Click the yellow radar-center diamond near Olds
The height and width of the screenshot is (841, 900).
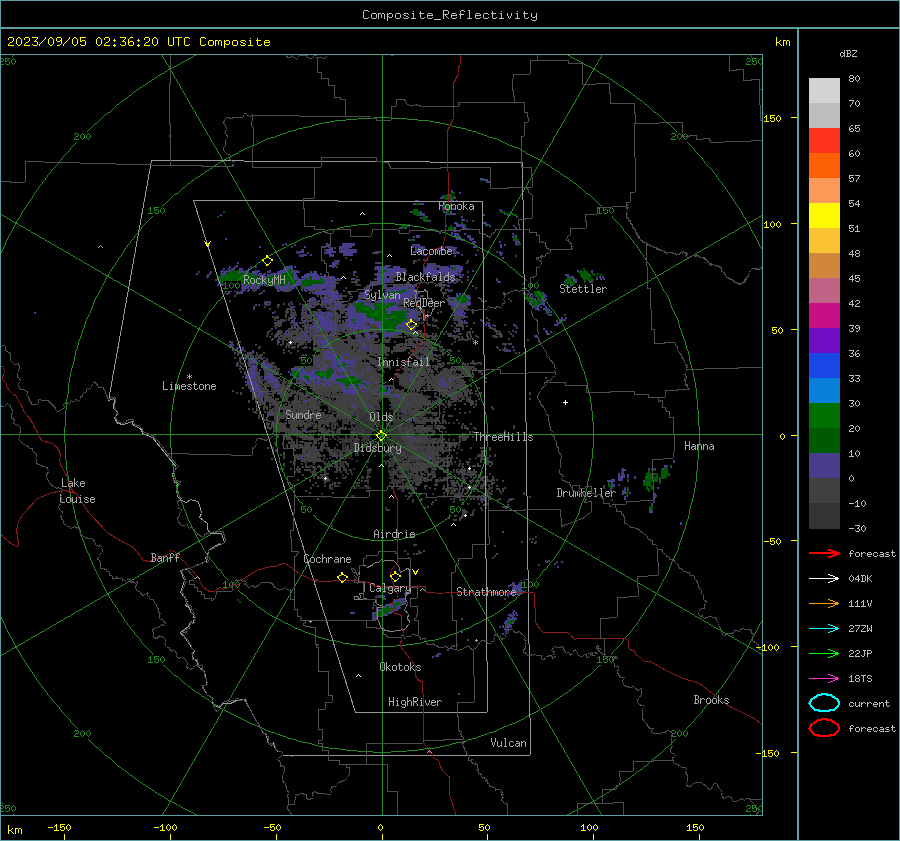click(x=381, y=435)
